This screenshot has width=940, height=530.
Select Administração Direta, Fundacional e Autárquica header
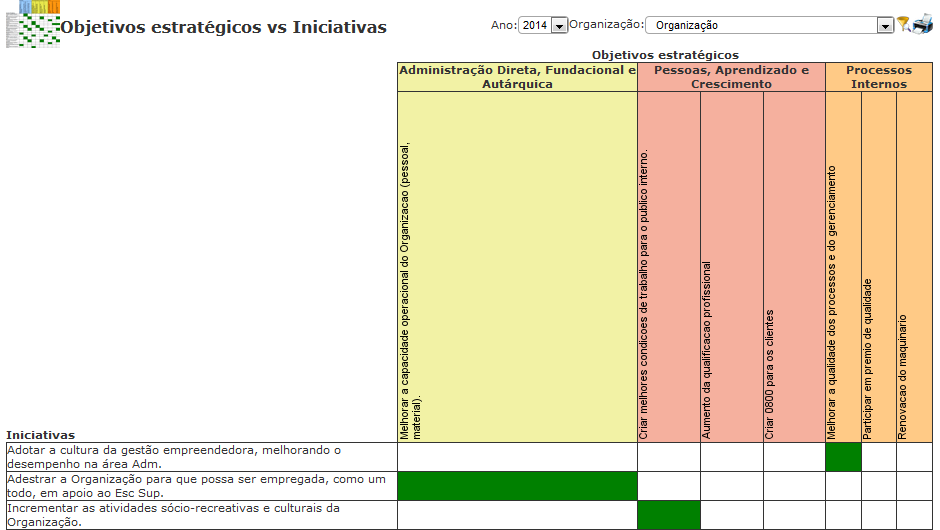(x=517, y=77)
